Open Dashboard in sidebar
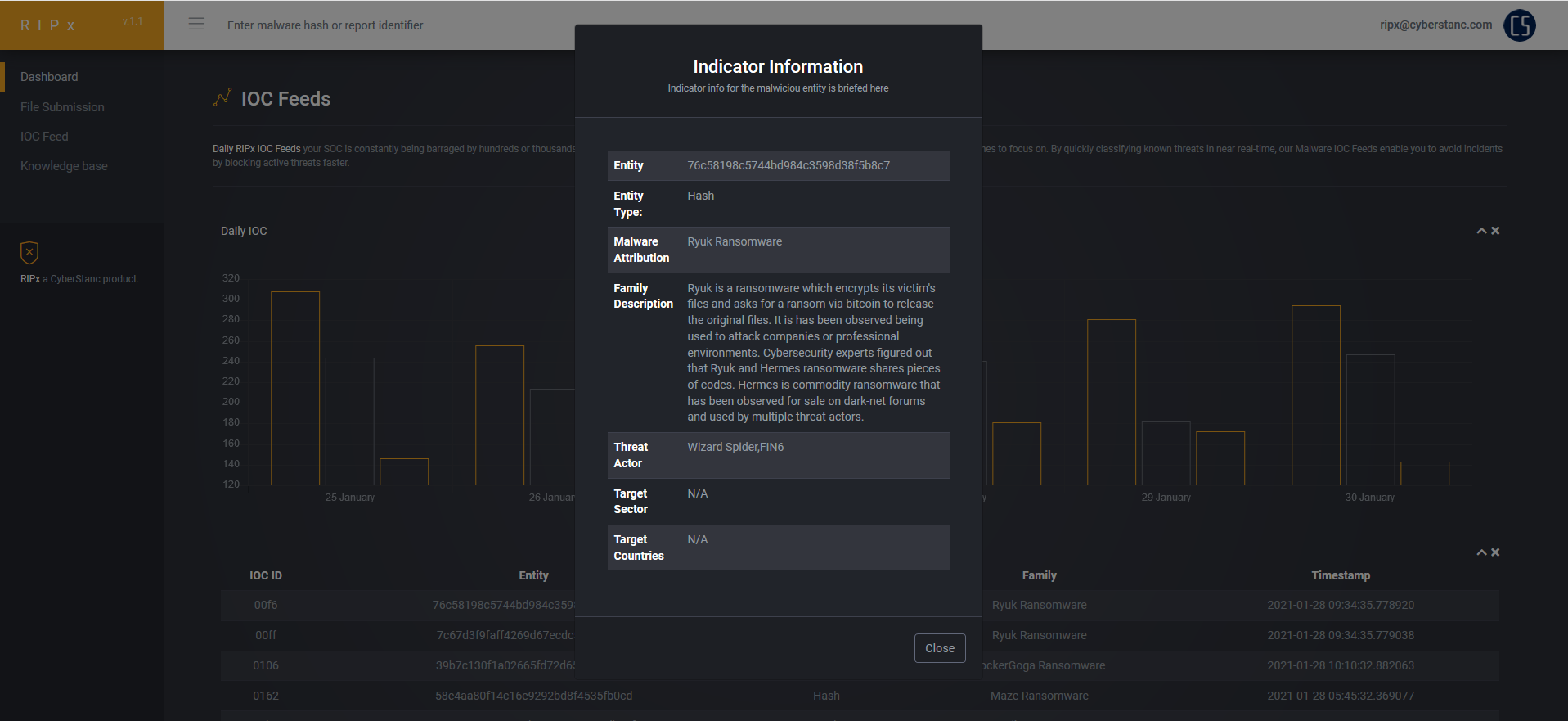Screen dimensions: 1568x721 (x=49, y=77)
